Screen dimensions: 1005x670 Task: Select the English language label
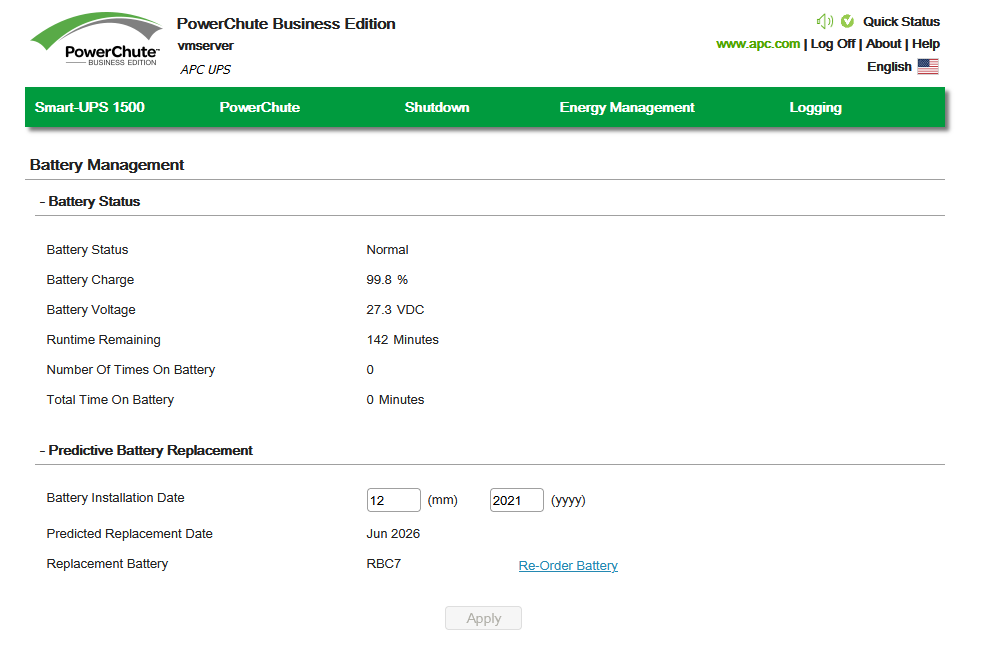click(889, 67)
